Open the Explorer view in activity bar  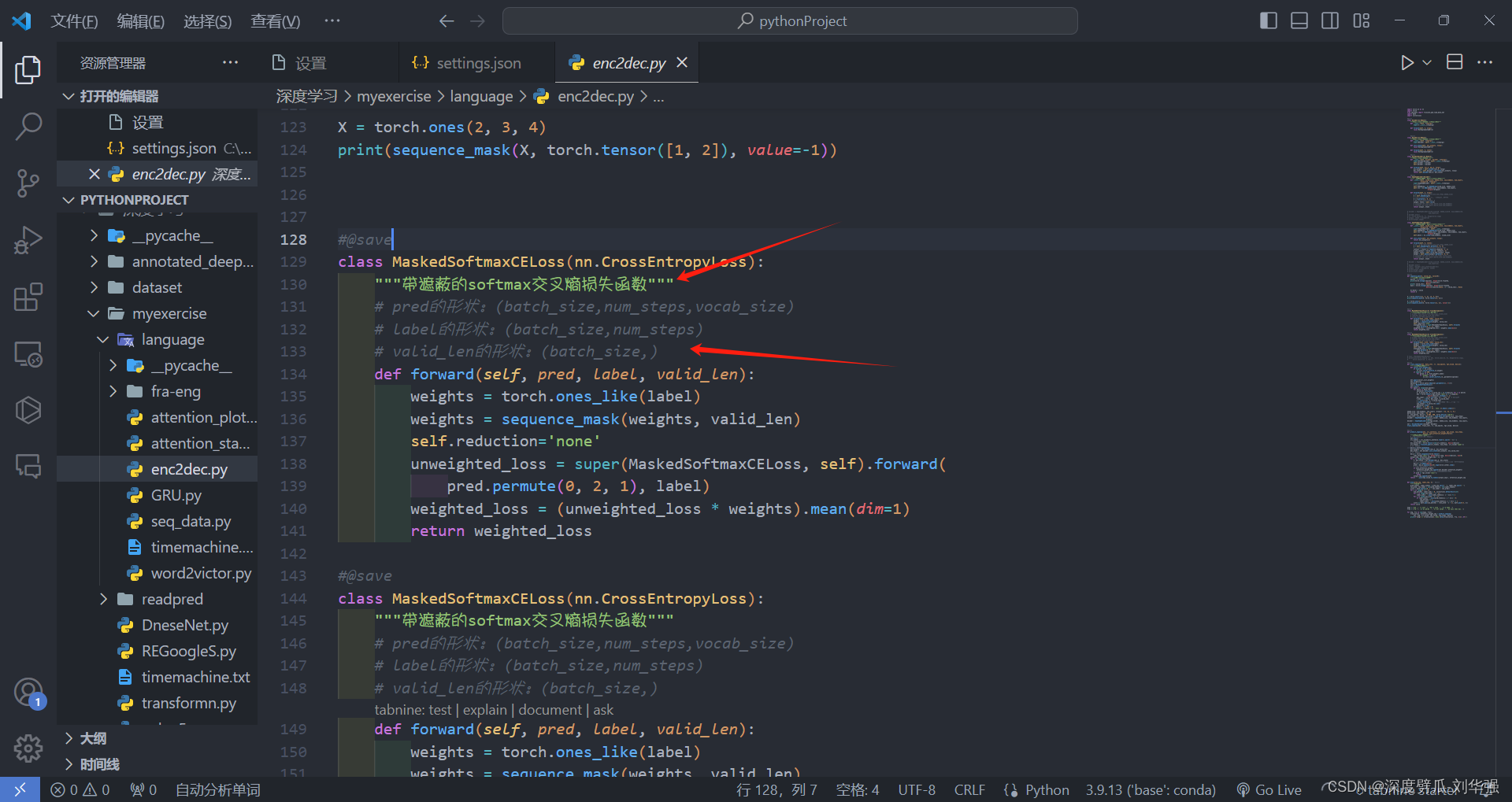(x=28, y=69)
